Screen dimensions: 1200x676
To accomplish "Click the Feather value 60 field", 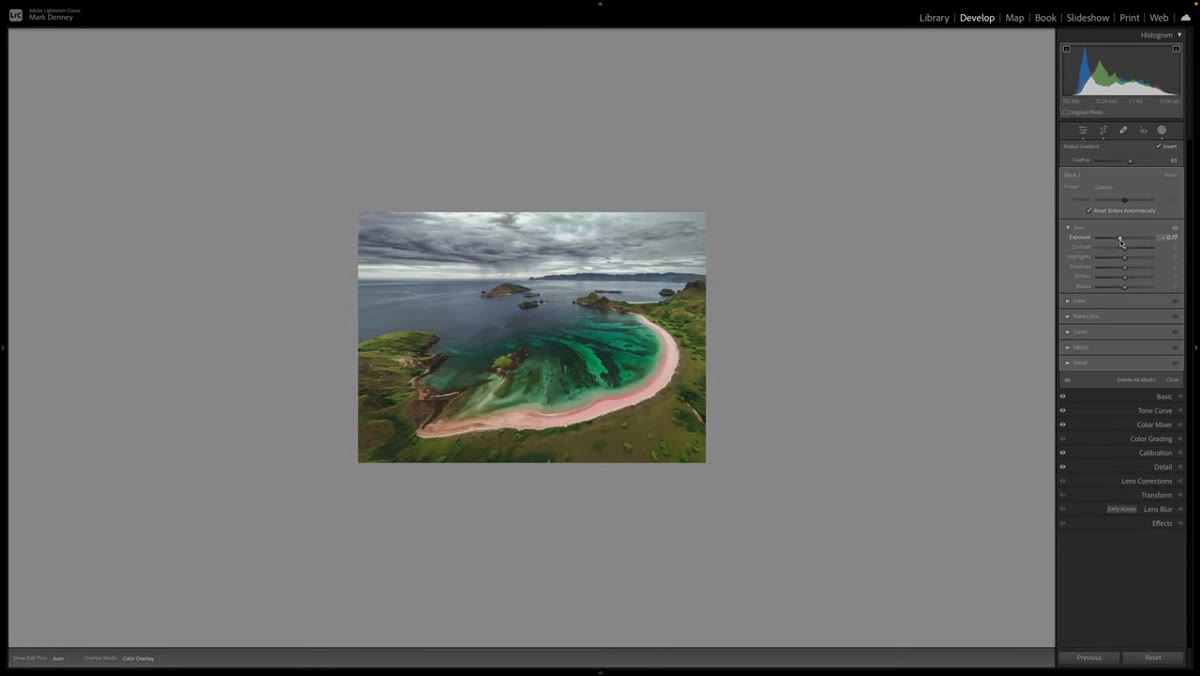I will (x=1174, y=160).
